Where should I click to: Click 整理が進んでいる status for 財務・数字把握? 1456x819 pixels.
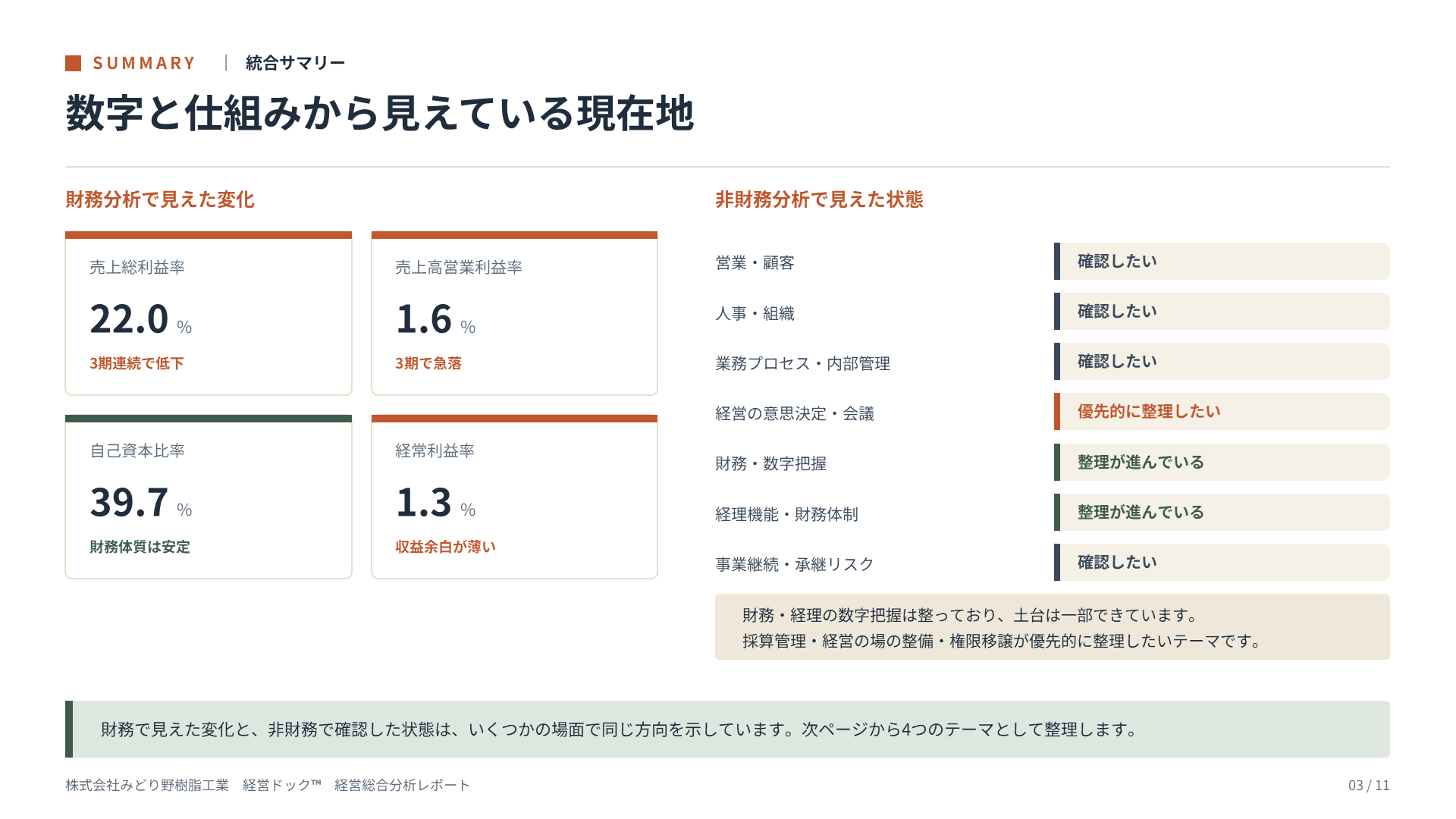(x=1222, y=462)
